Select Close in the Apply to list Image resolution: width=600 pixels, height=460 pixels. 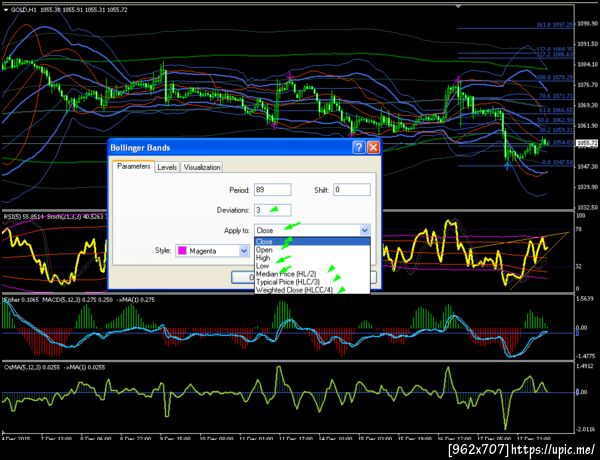click(x=312, y=241)
